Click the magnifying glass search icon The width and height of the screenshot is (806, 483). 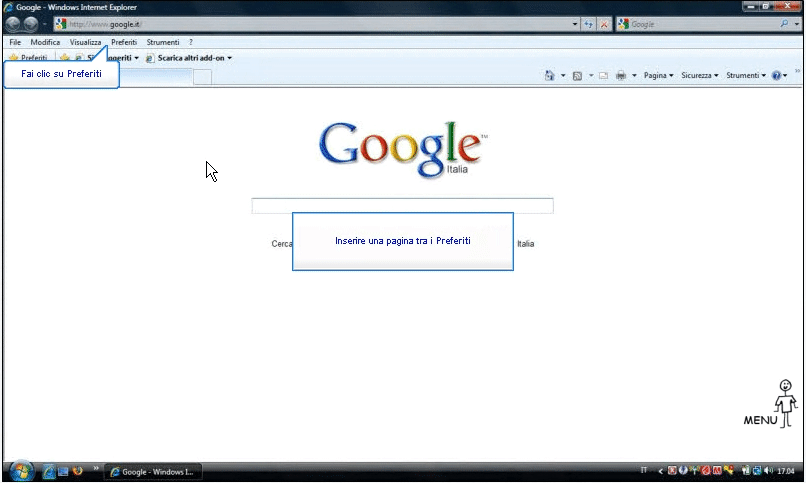tap(784, 24)
